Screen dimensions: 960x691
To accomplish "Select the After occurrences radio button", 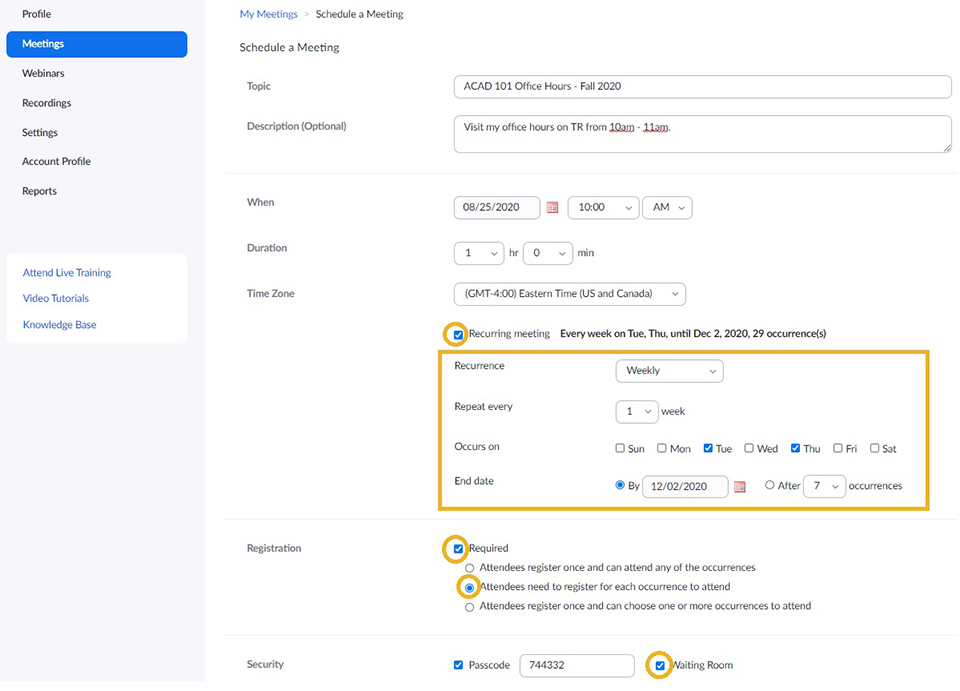I will point(770,485).
